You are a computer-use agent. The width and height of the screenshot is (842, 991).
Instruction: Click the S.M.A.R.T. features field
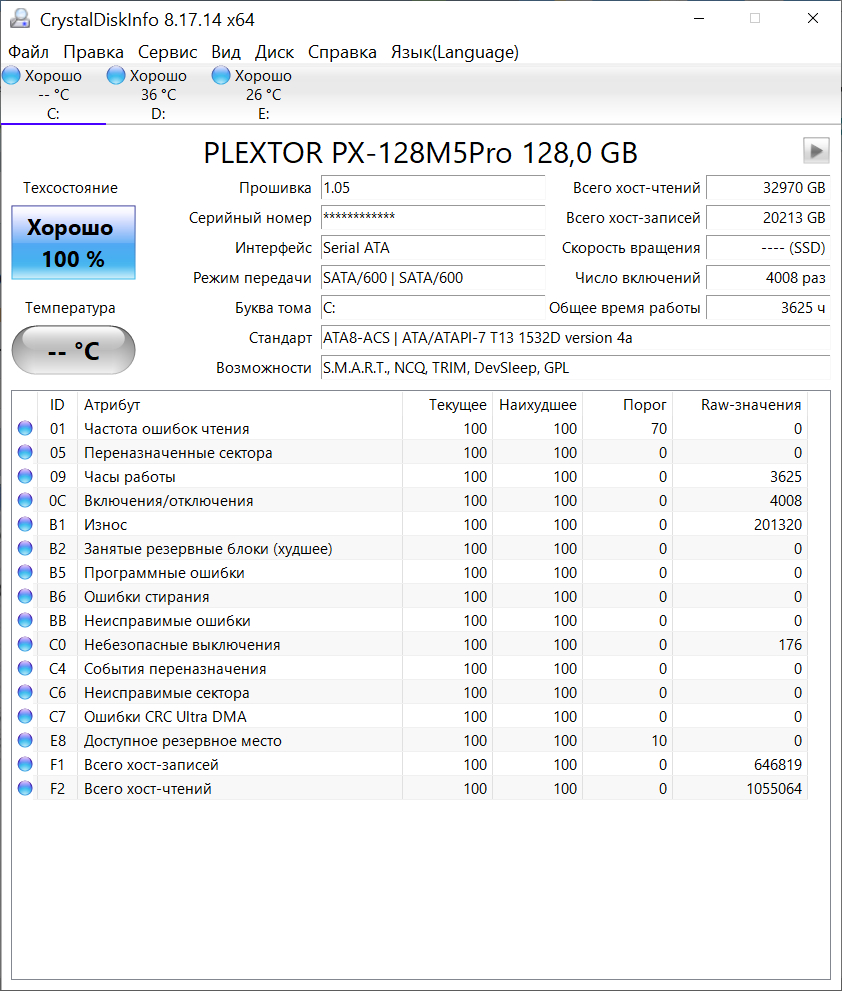click(576, 368)
